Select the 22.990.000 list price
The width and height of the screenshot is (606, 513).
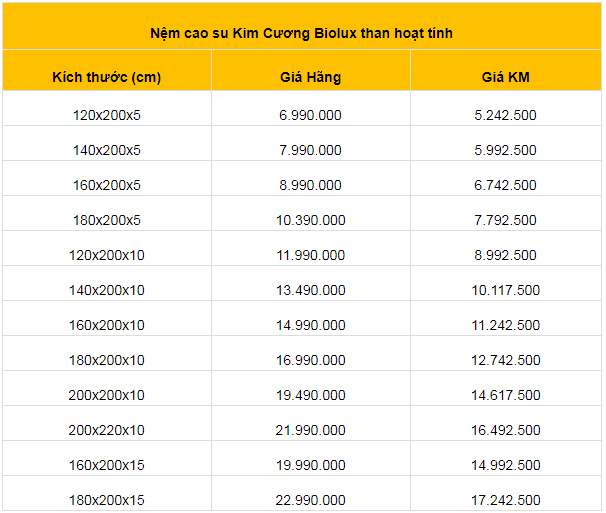tap(310, 500)
